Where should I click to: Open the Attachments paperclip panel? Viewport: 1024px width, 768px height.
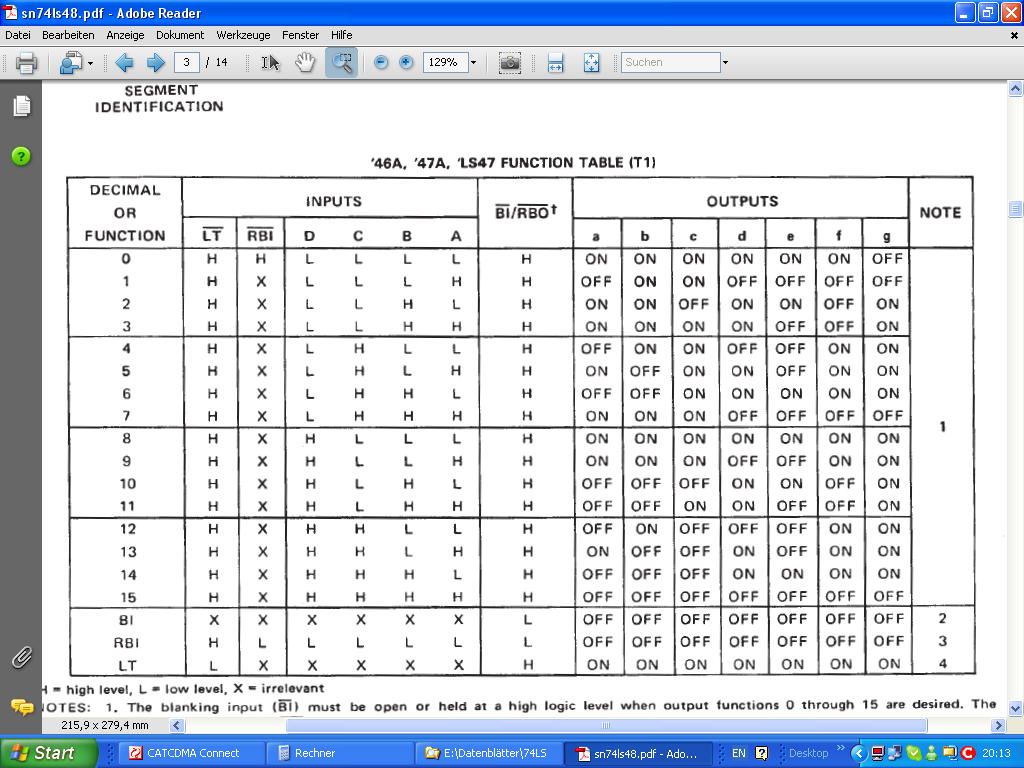click(x=22, y=658)
